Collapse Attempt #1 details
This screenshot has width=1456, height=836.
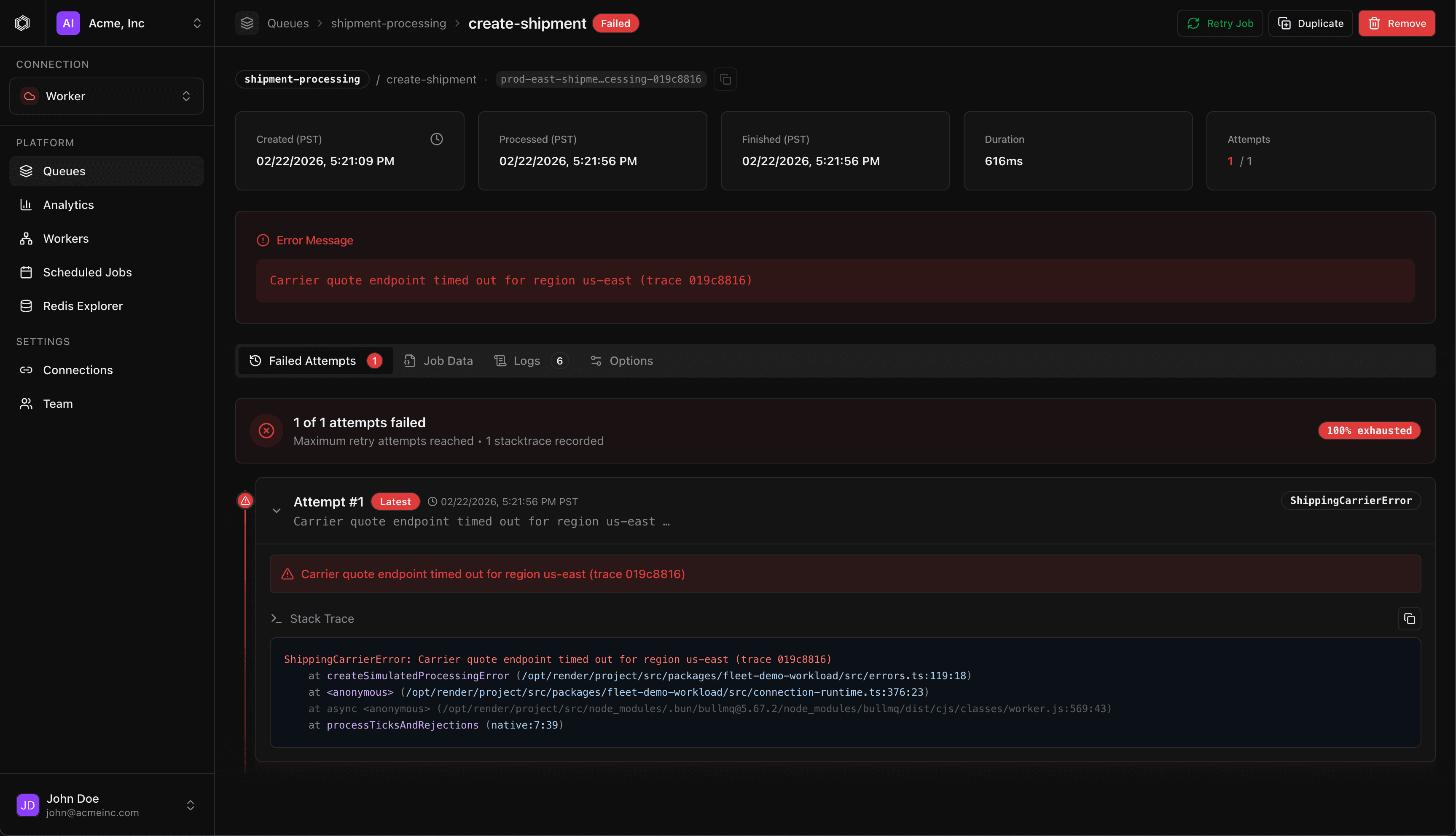coord(276,510)
